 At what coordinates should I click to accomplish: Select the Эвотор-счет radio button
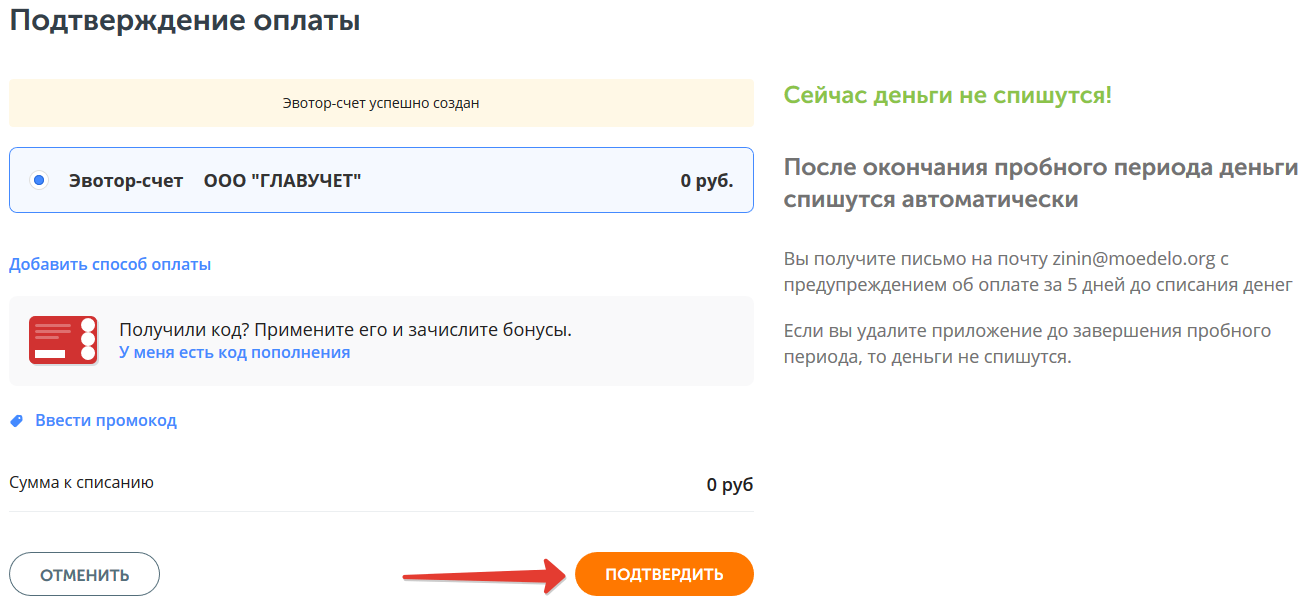[39, 181]
